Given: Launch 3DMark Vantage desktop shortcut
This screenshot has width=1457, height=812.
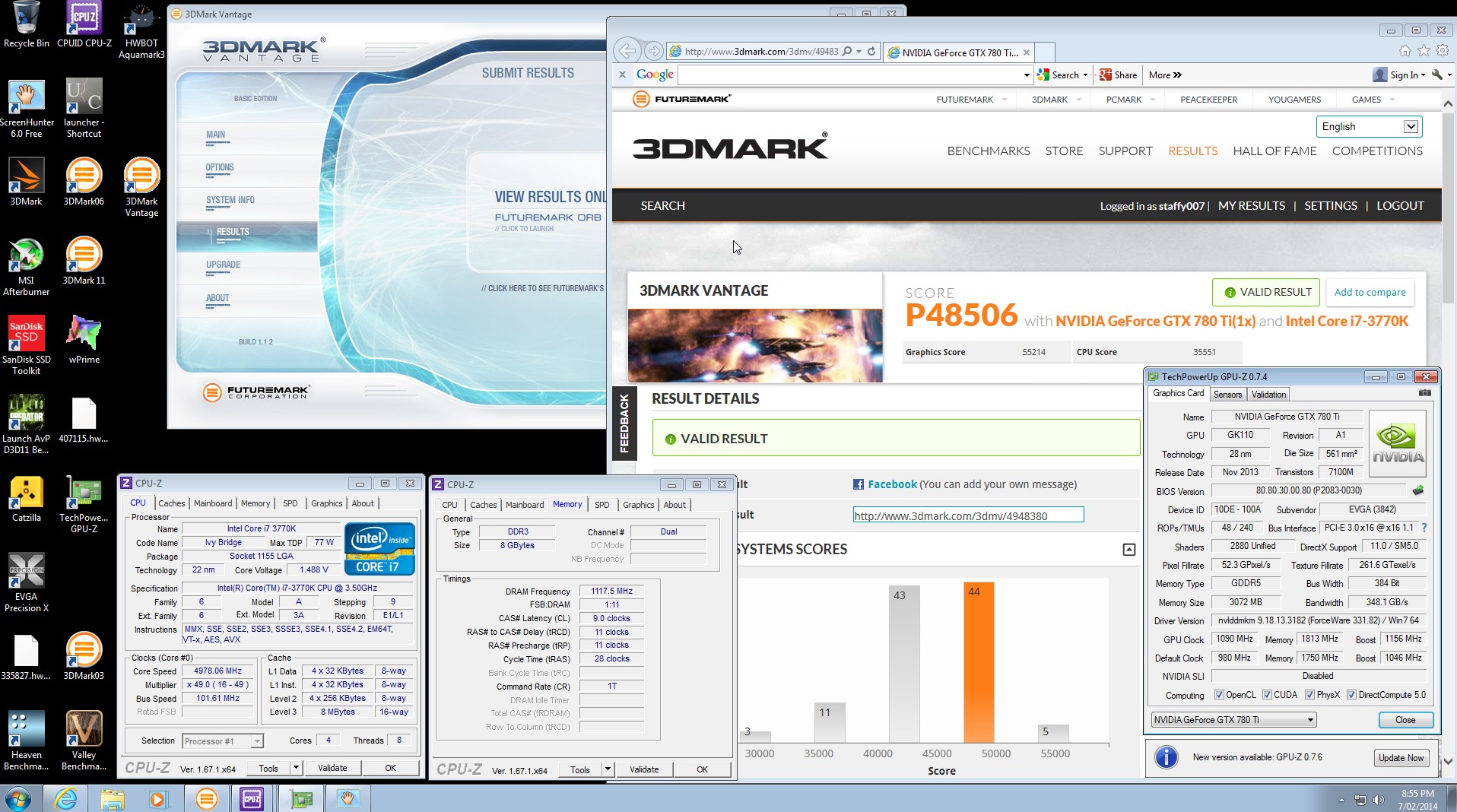Looking at the screenshot, I should (141, 188).
